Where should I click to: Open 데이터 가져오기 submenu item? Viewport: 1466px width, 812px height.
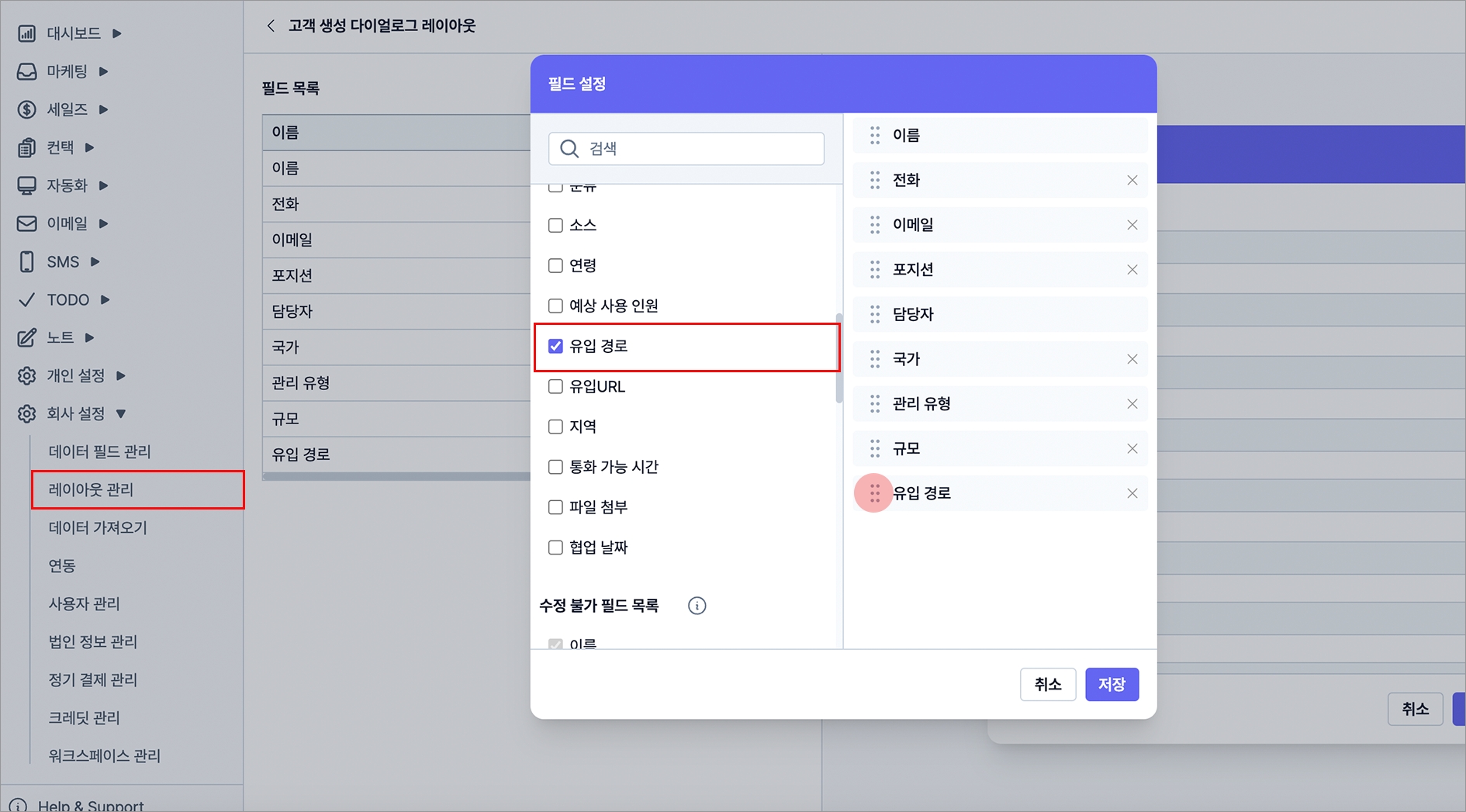tap(98, 527)
